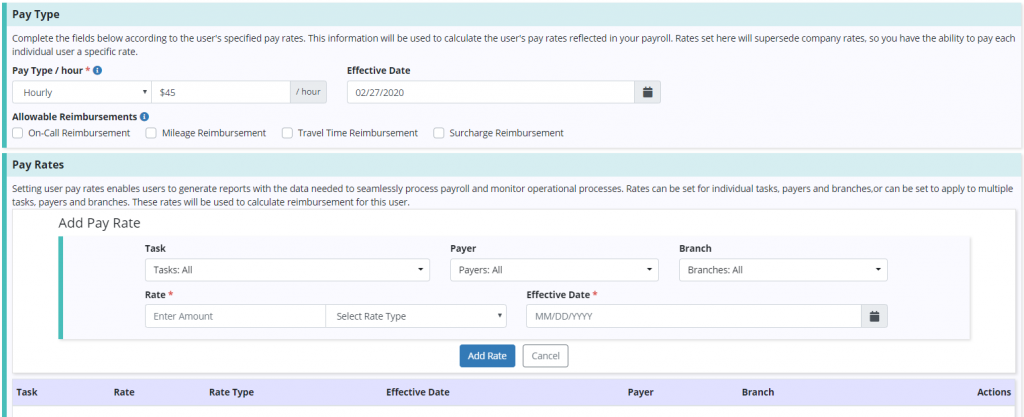
Task: Enable On-Call Reimbursement checkbox
Action: [17, 133]
